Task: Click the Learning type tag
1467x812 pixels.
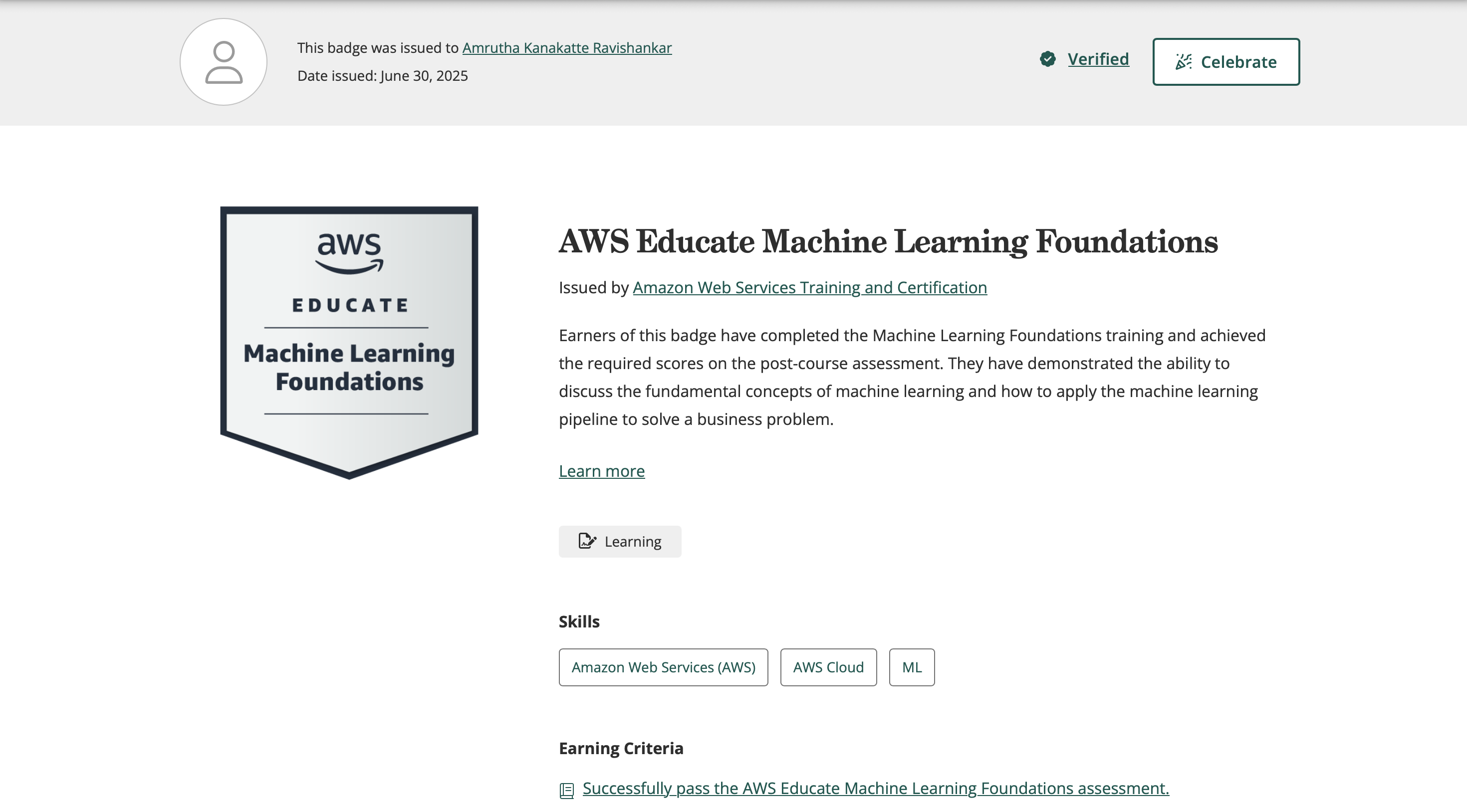Action: pyautogui.click(x=620, y=542)
